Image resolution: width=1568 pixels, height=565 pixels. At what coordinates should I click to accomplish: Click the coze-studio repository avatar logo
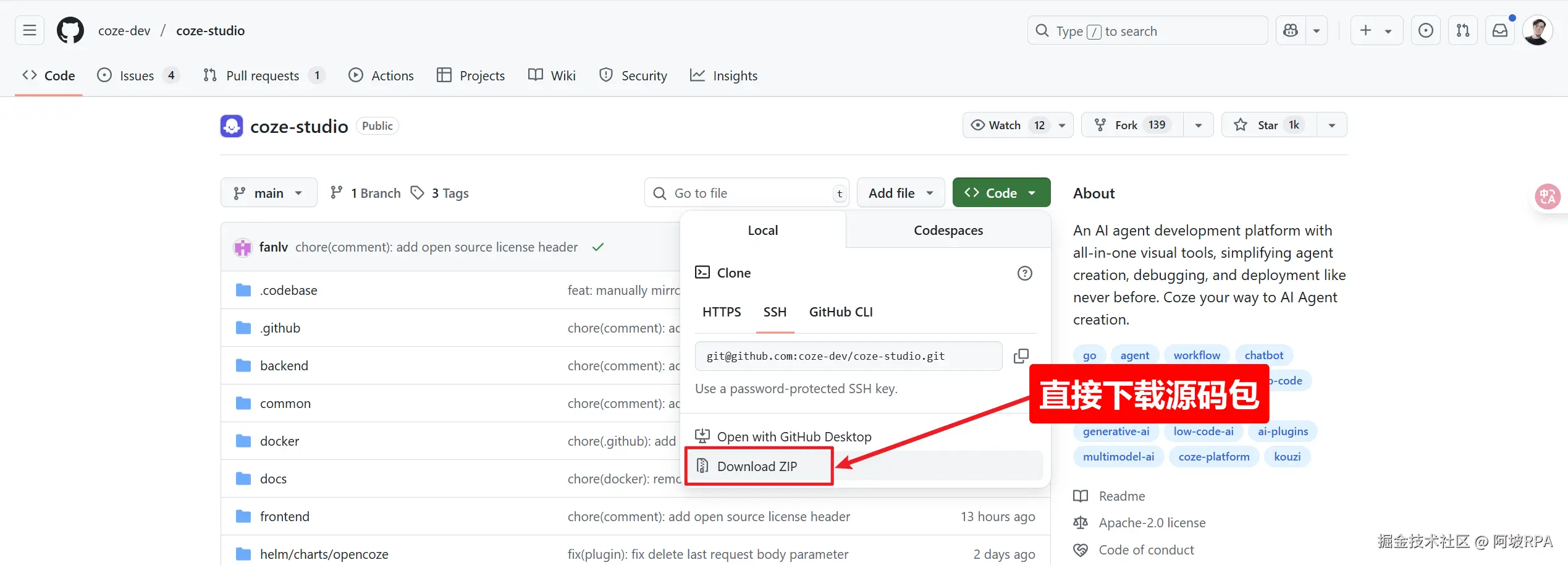coord(232,126)
